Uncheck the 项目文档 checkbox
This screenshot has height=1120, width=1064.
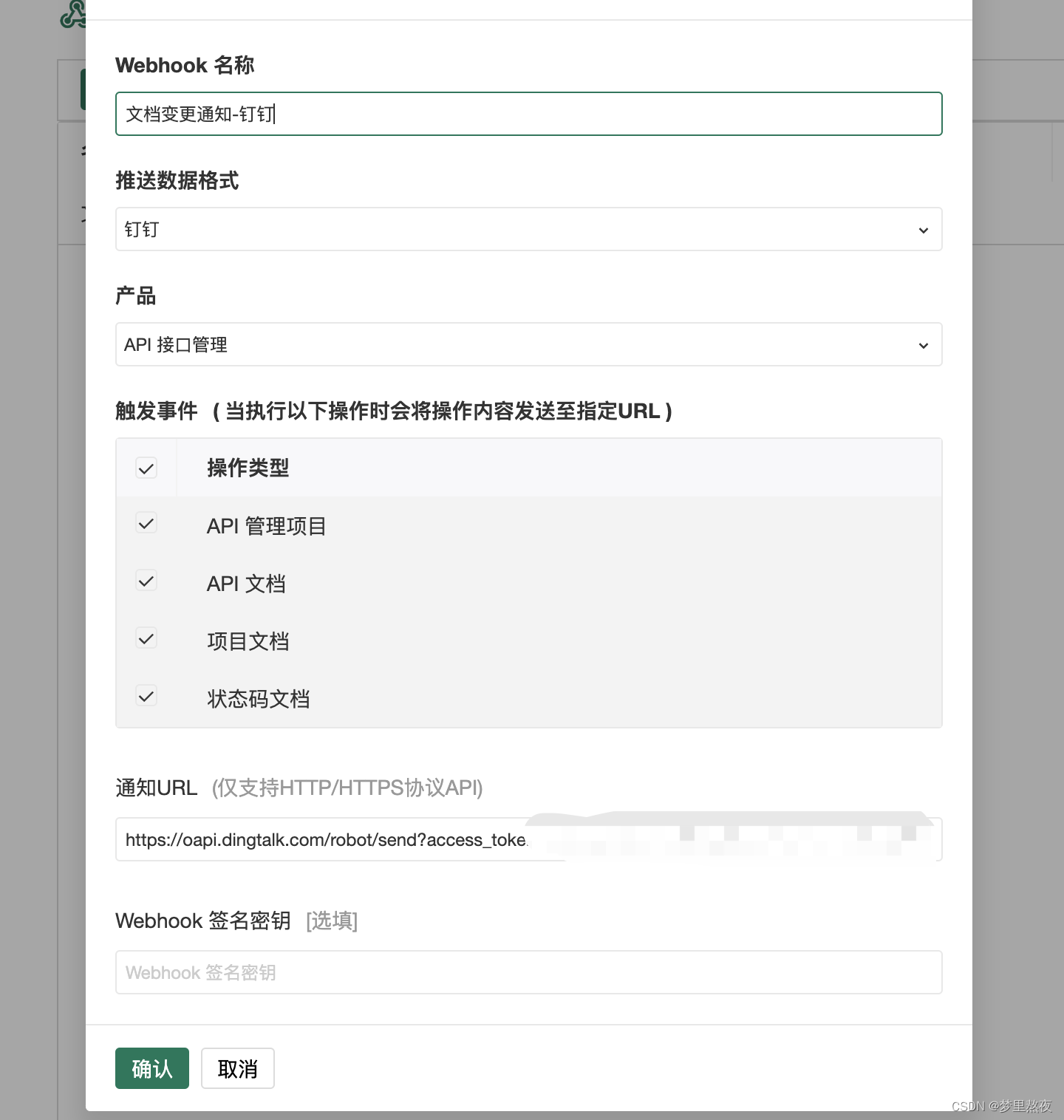(x=146, y=638)
